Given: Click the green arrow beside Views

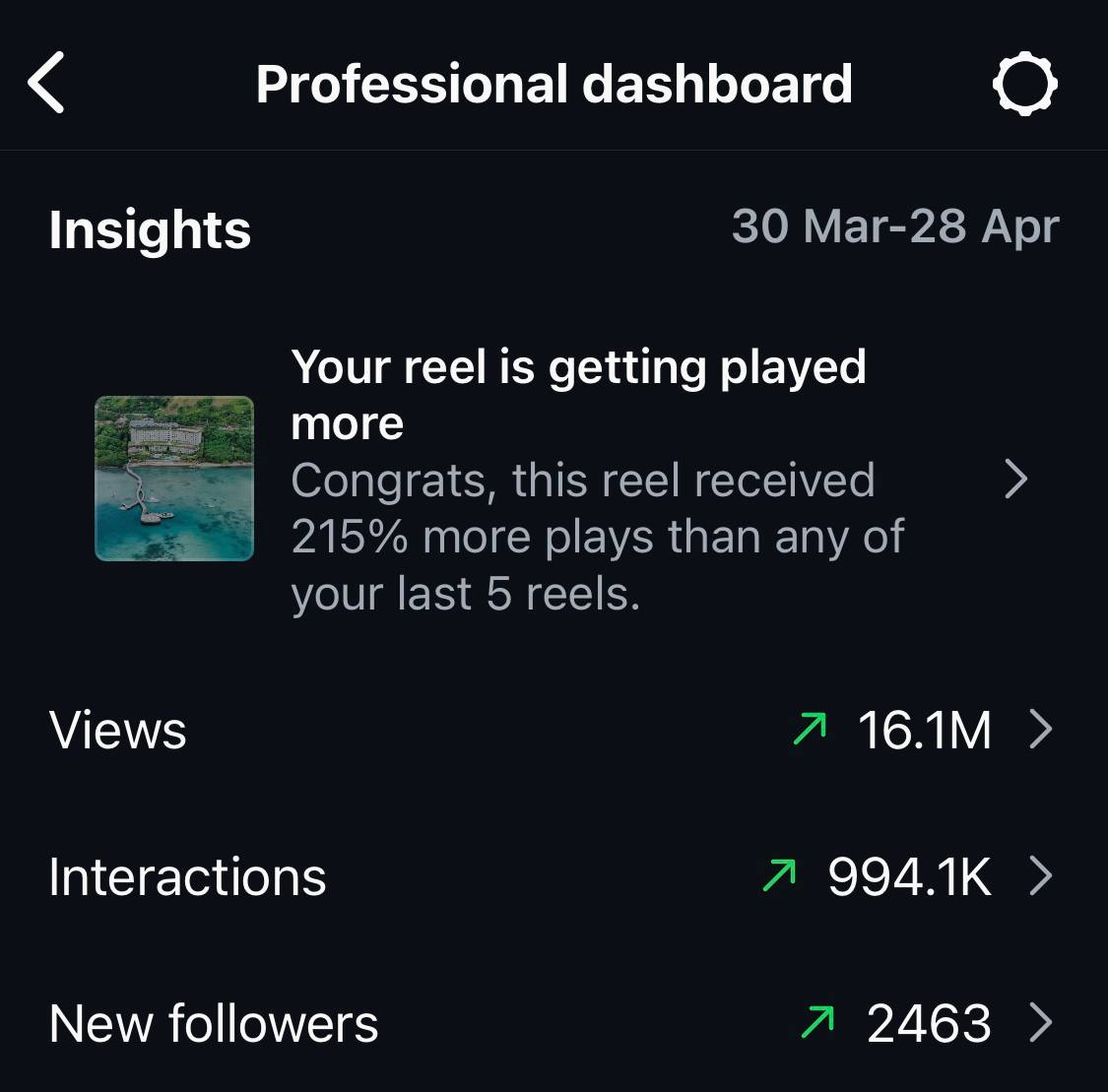Looking at the screenshot, I should click(810, 729).
